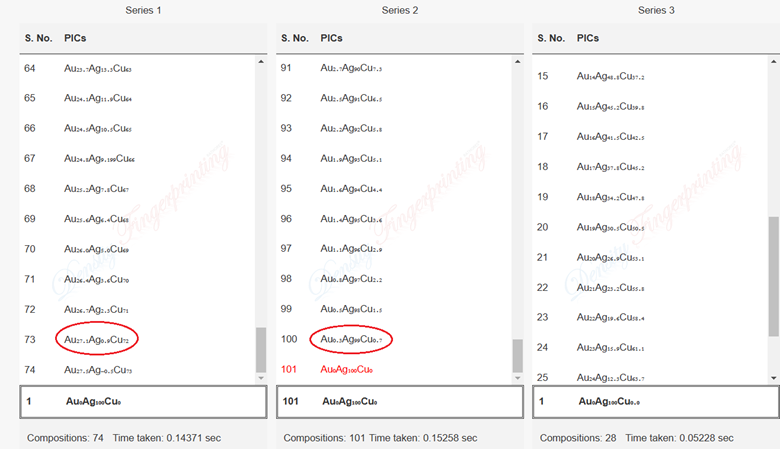Click the PICs header in Series 3
This screenshot has width=780, height=449.
click(589, 38)
